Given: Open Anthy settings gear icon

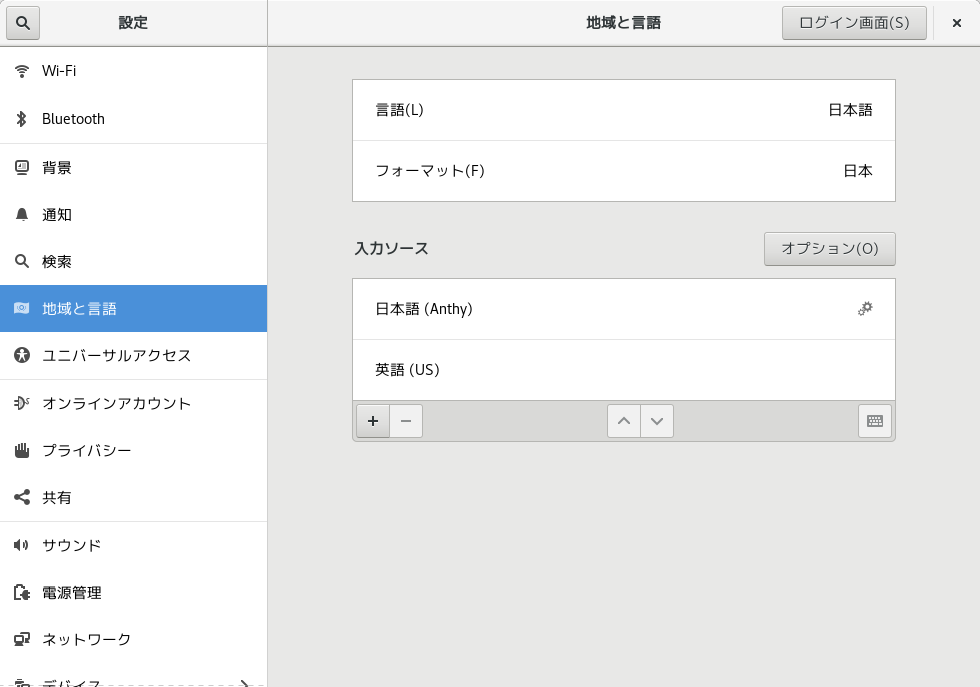Looking at the screenshot, I should [865, 309].
